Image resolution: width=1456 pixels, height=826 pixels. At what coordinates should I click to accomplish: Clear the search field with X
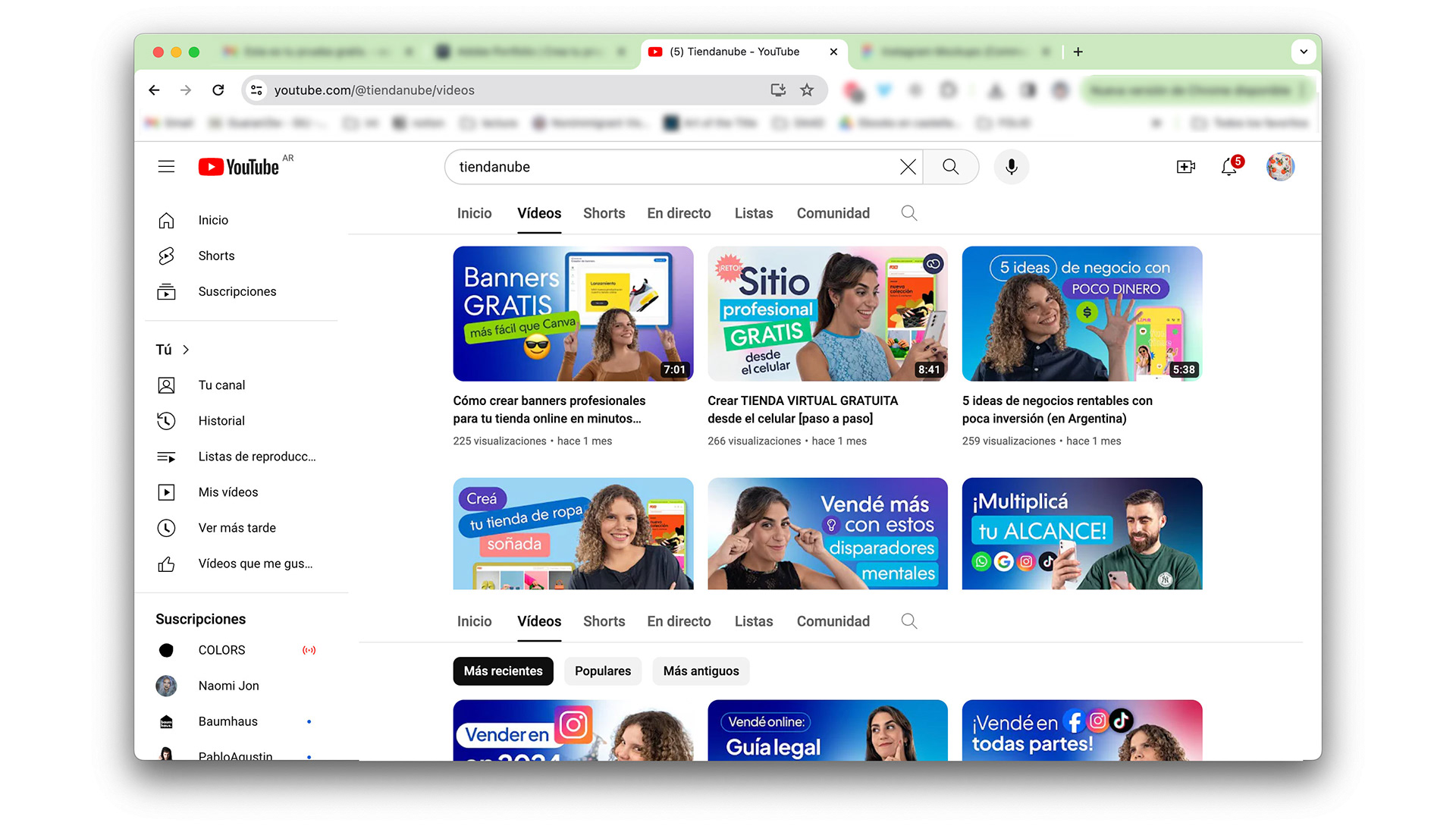coord(908,167)
